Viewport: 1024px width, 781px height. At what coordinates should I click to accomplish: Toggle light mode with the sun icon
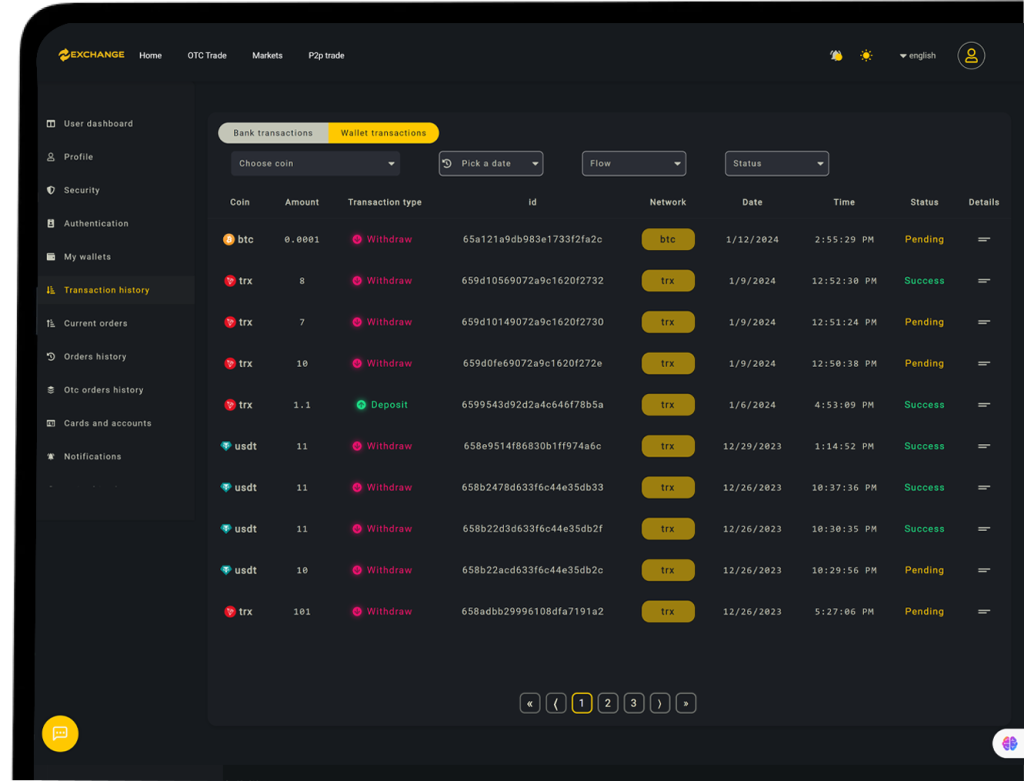click(866, 56)
